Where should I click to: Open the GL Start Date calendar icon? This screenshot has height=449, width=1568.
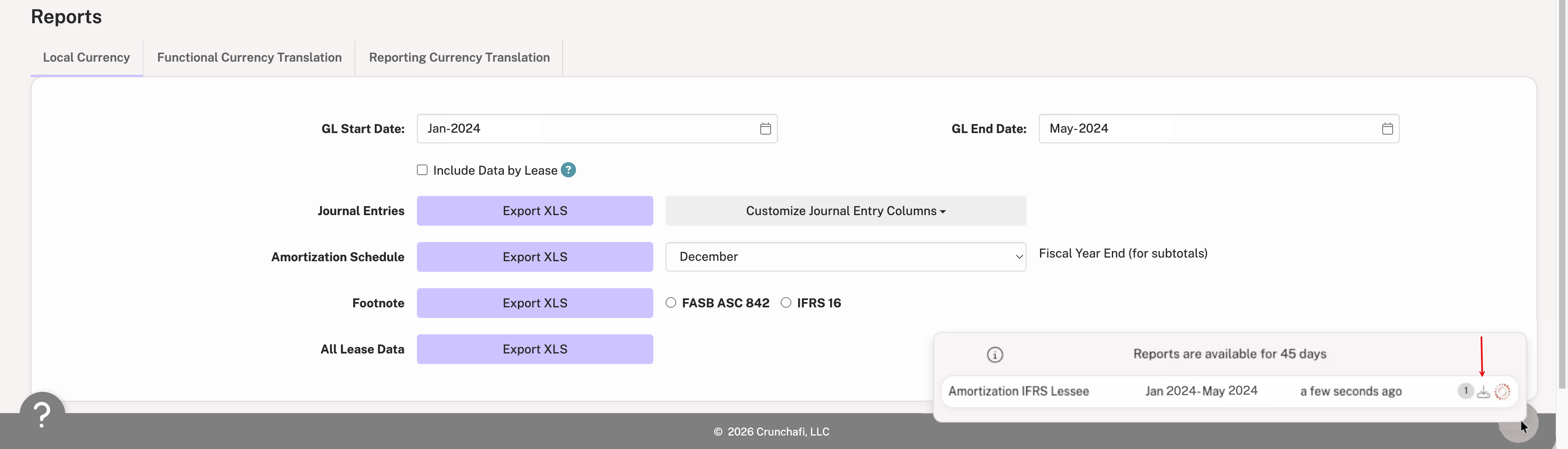point(765,128)
